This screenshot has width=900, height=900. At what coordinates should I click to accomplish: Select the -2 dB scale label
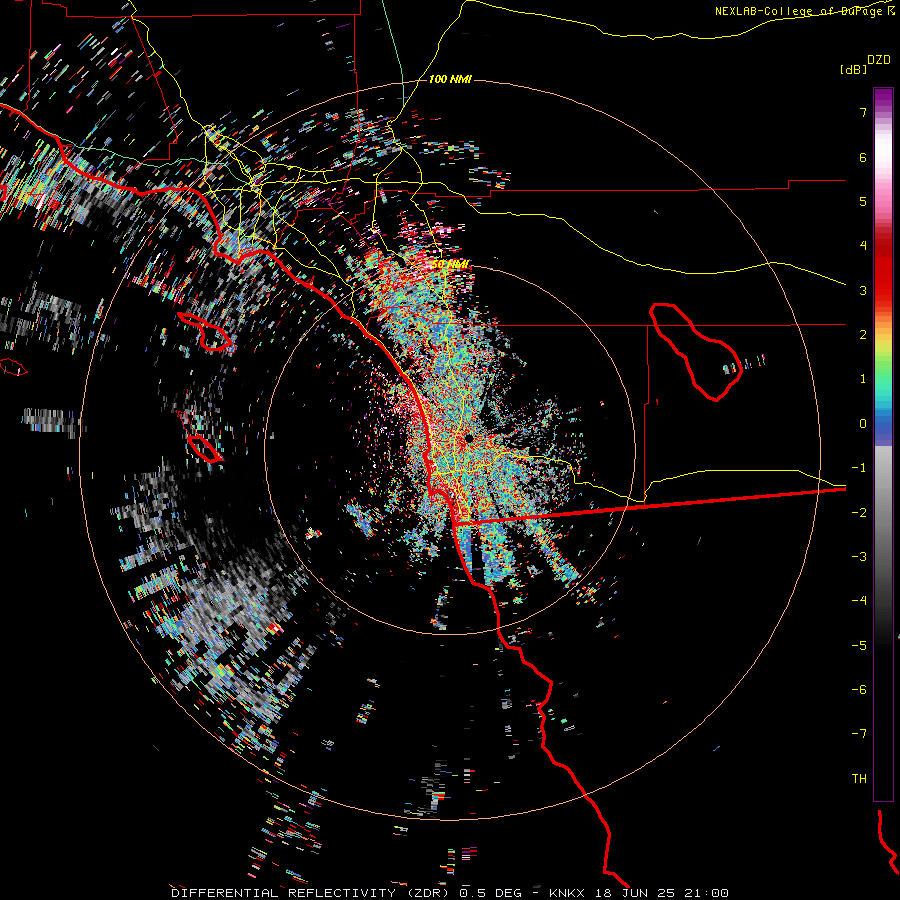[x=859, y=513]
